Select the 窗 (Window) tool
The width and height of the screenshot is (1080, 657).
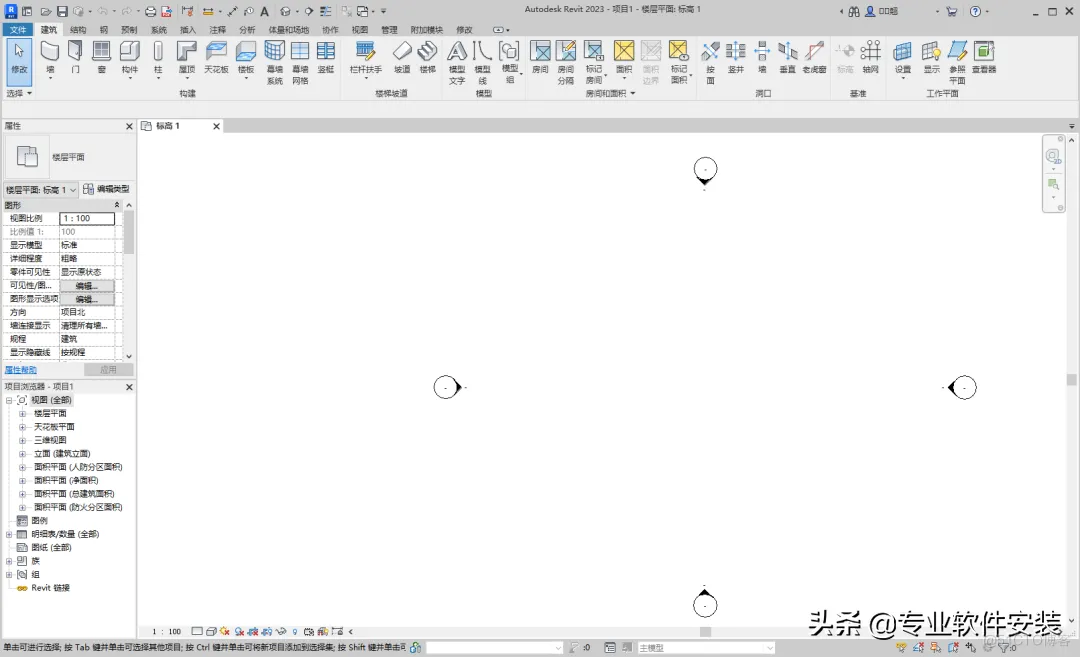[x=101, y=56]
